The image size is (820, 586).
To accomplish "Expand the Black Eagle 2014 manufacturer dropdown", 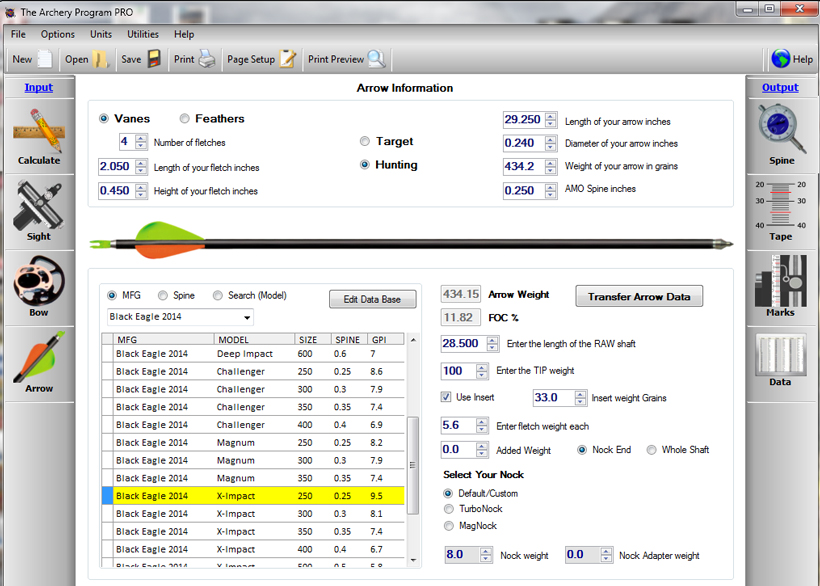I will 246,317.
